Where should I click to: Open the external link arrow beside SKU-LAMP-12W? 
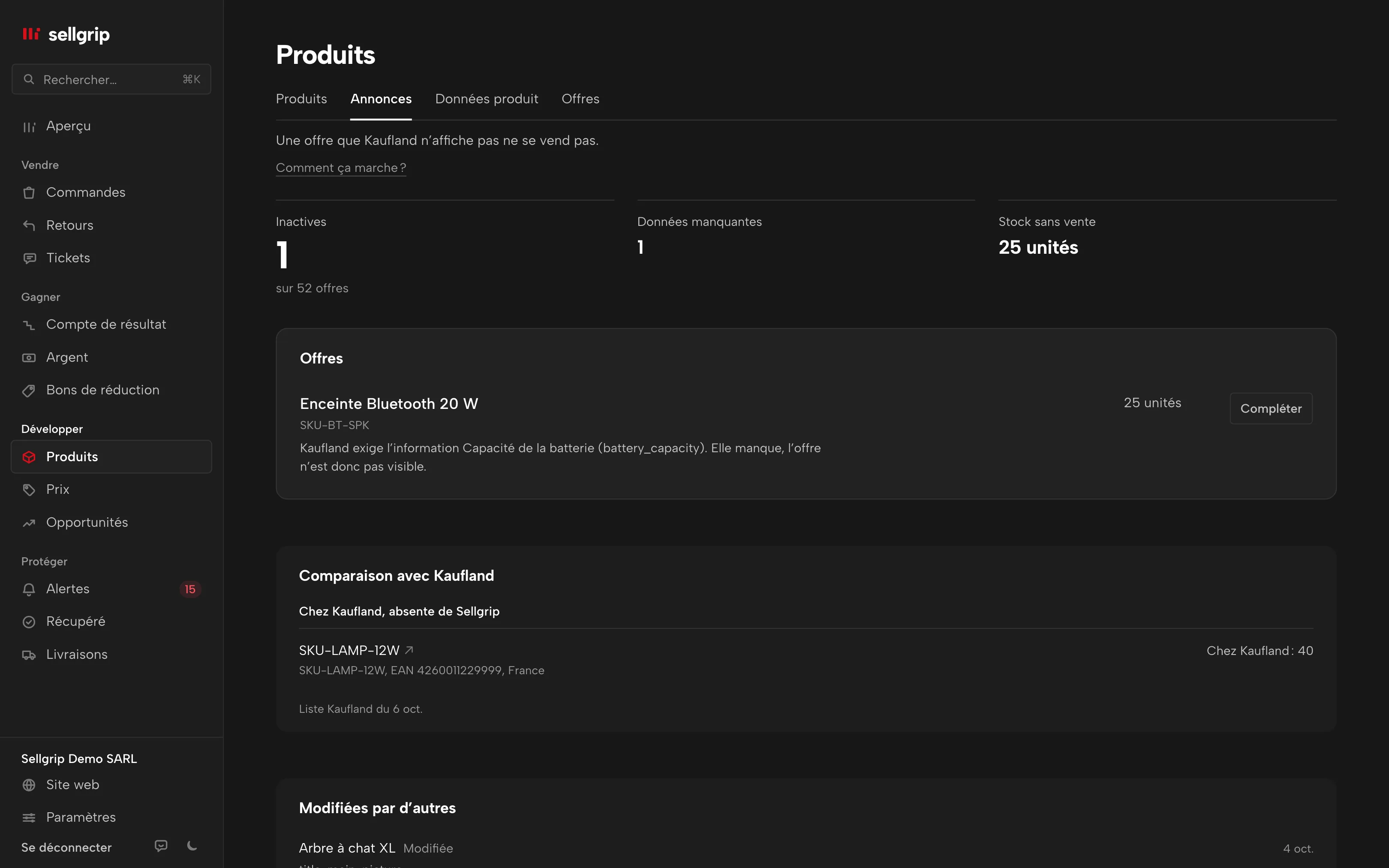tap(409, 650)
